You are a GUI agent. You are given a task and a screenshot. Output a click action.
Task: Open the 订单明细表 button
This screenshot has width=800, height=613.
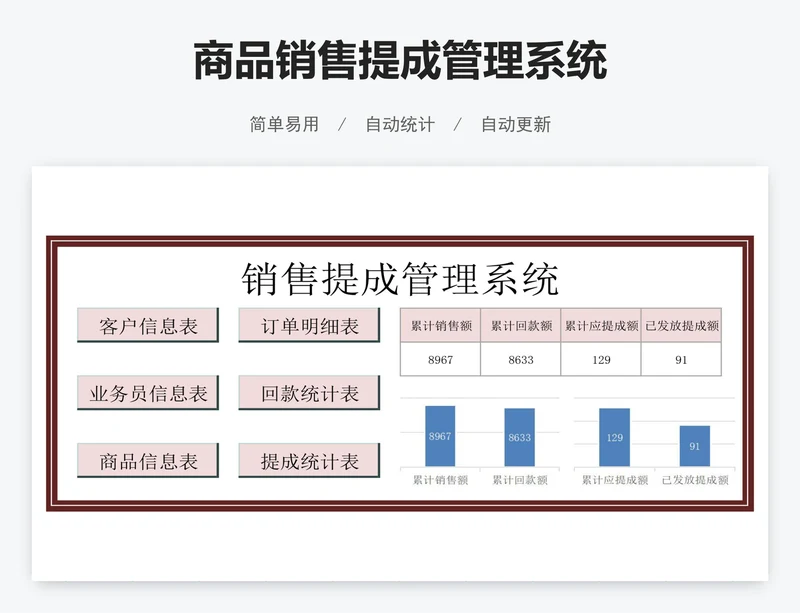[x=309, y=325]
